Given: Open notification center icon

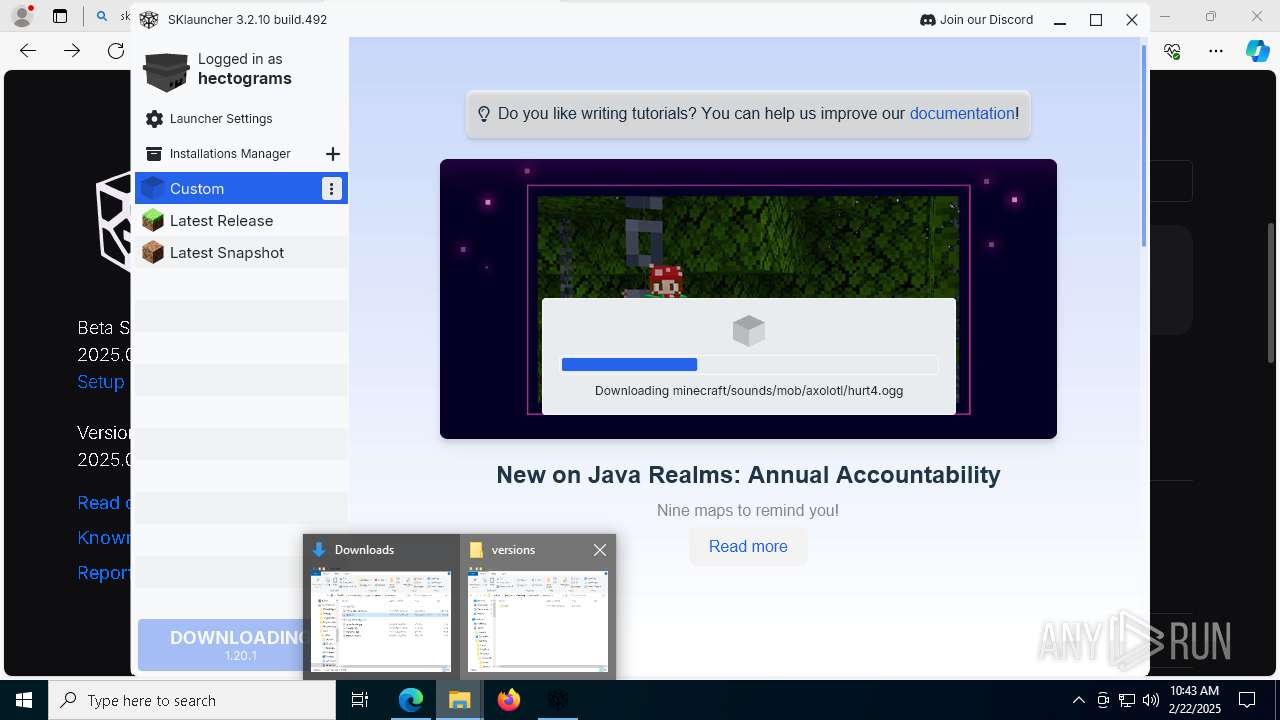Looking at the screenshot, I should (x=1247, y=700).
